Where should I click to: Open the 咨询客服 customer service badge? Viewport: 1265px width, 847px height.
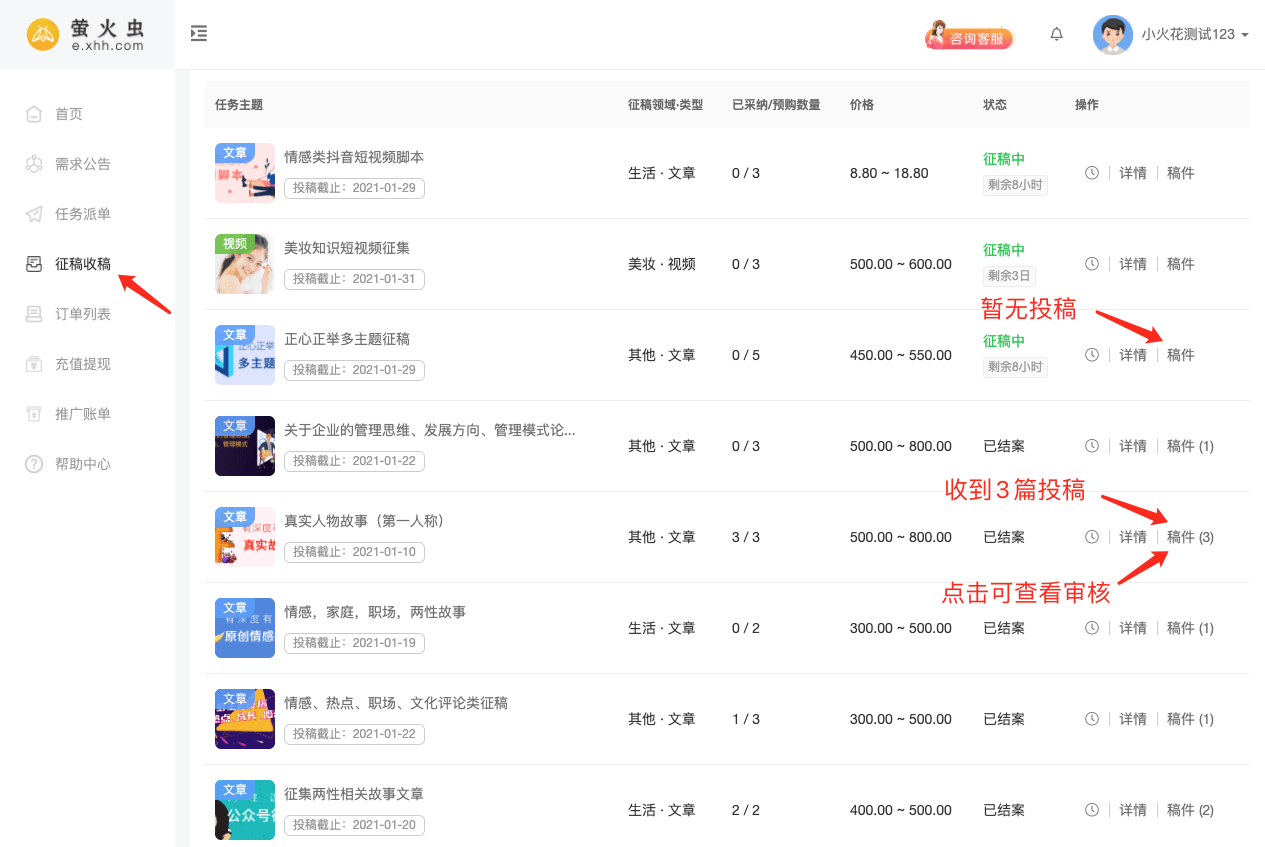(x=969, y=37)
